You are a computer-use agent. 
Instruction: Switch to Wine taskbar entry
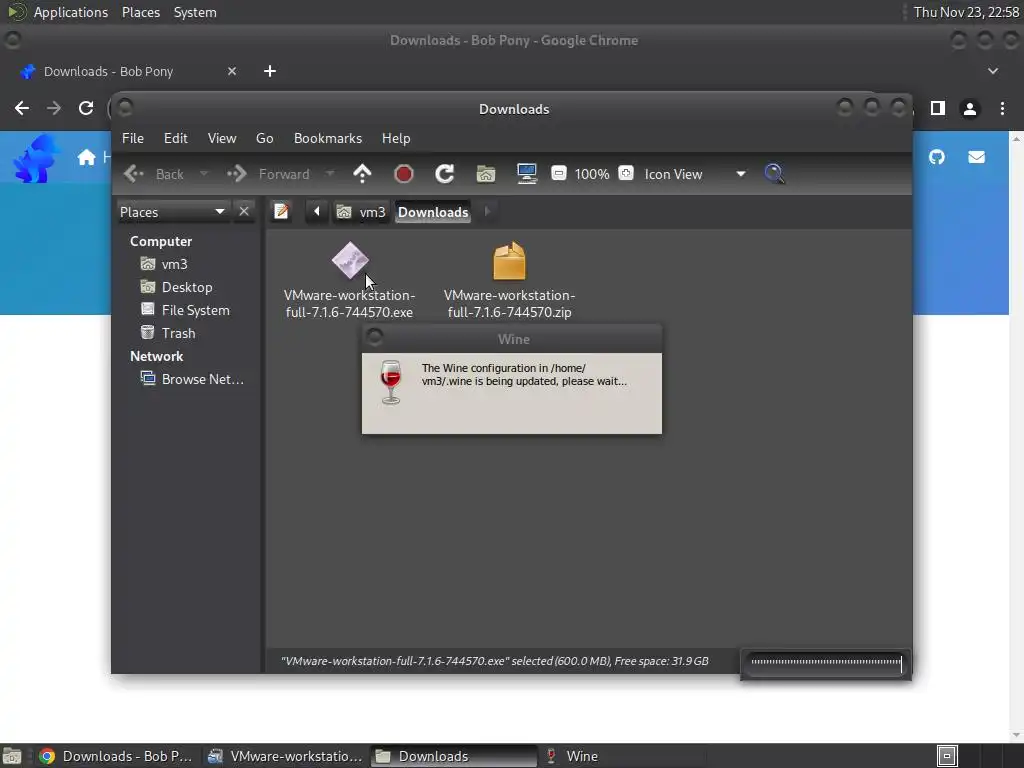pyautogui.click(x=620, y=756)
